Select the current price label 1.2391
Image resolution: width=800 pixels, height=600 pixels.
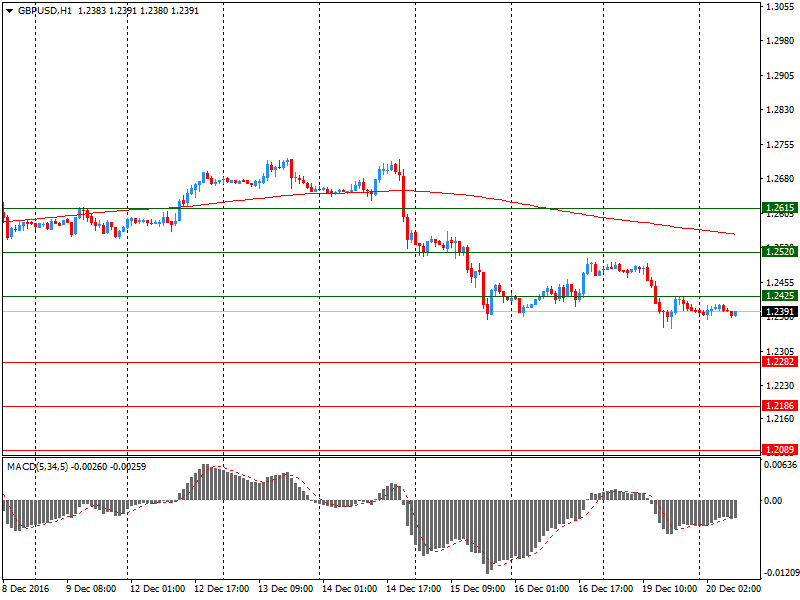click(780, 312)
